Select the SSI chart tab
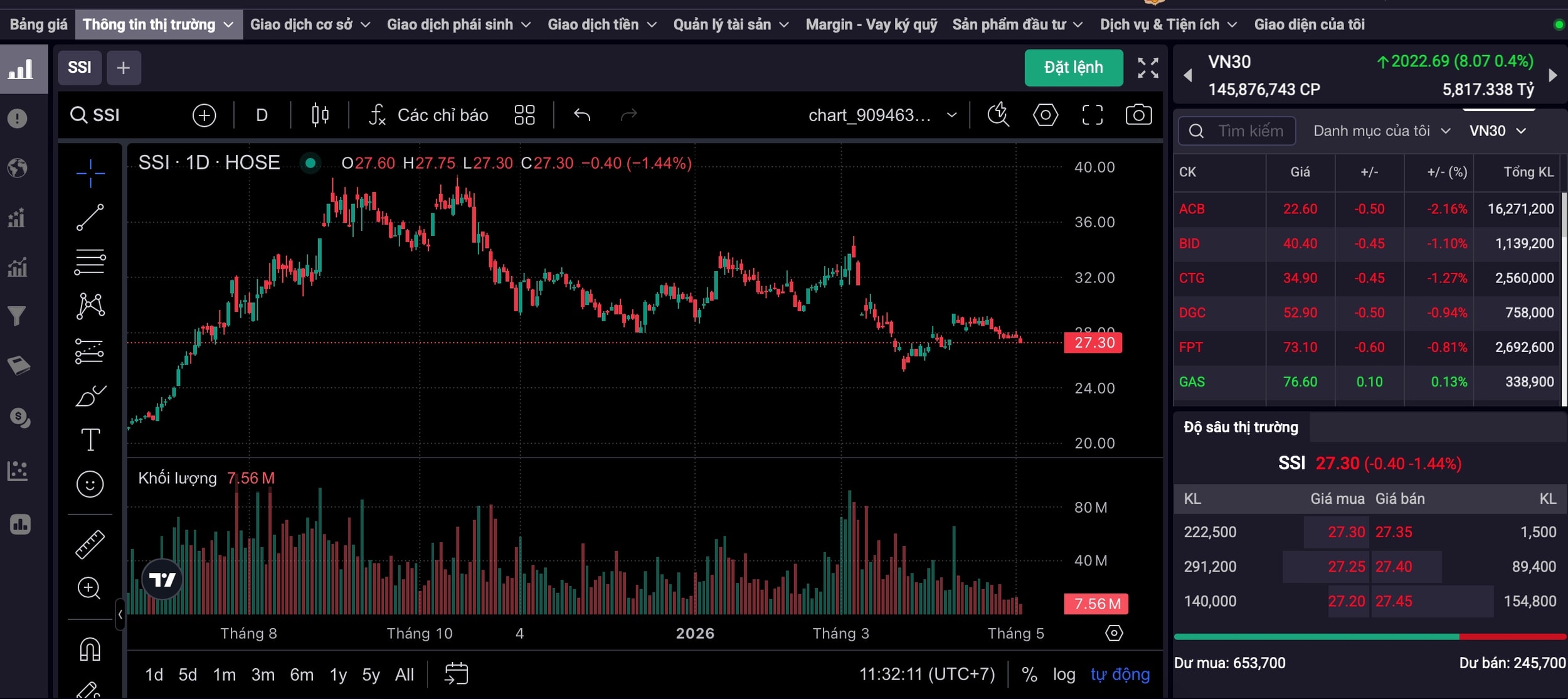 click(x=80, y=68)
